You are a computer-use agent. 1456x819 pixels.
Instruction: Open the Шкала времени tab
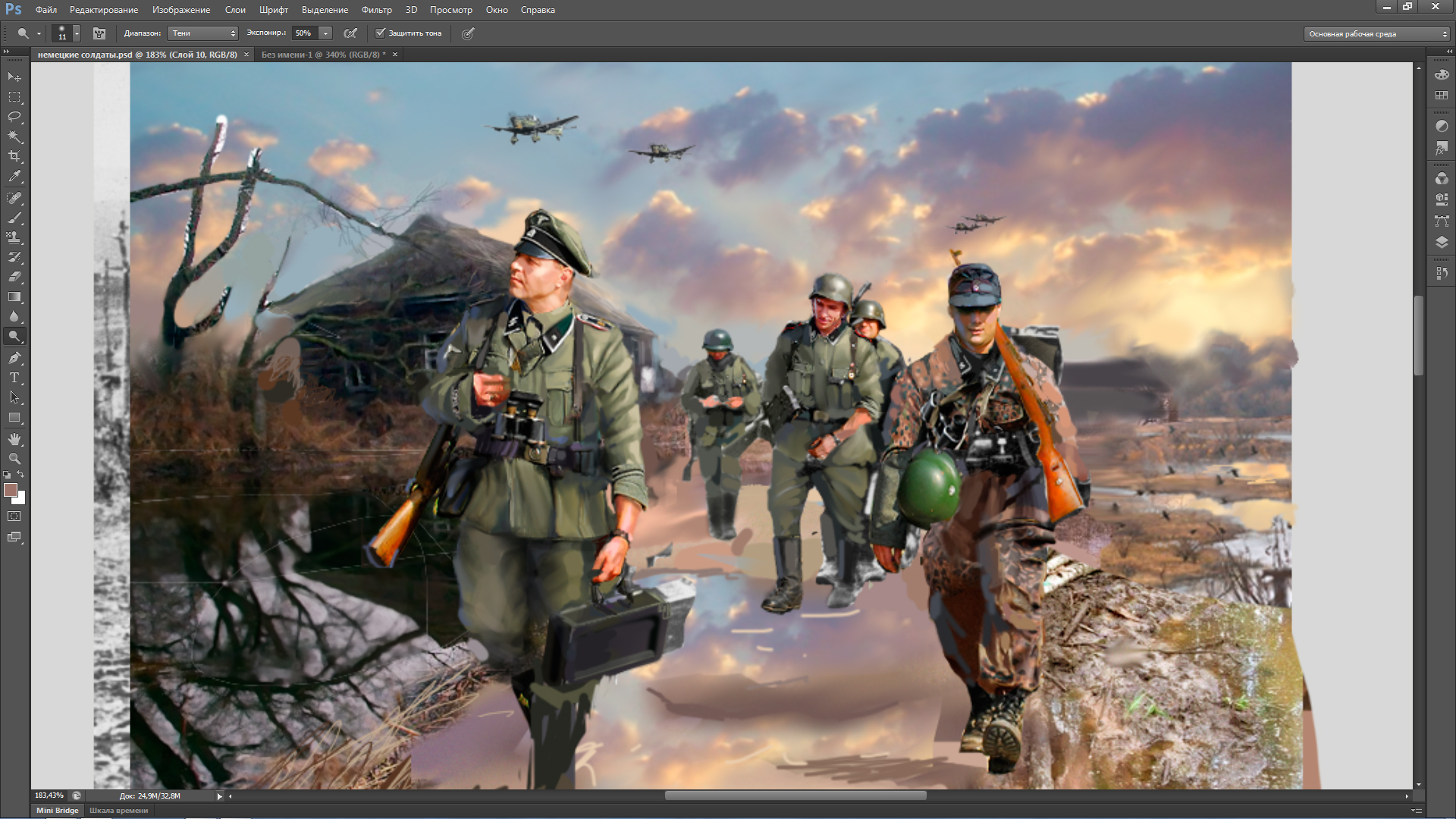119,811
